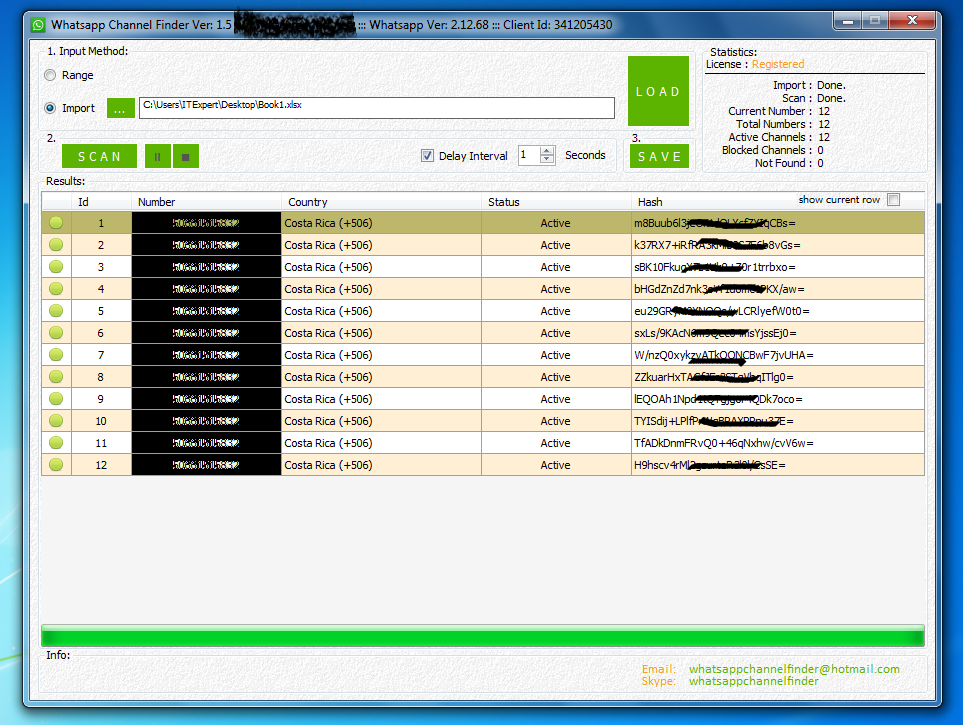The width and height of the screenshot is (963, 725).
Task: Click the green status dot in row 12
Action: coord(56,465)
